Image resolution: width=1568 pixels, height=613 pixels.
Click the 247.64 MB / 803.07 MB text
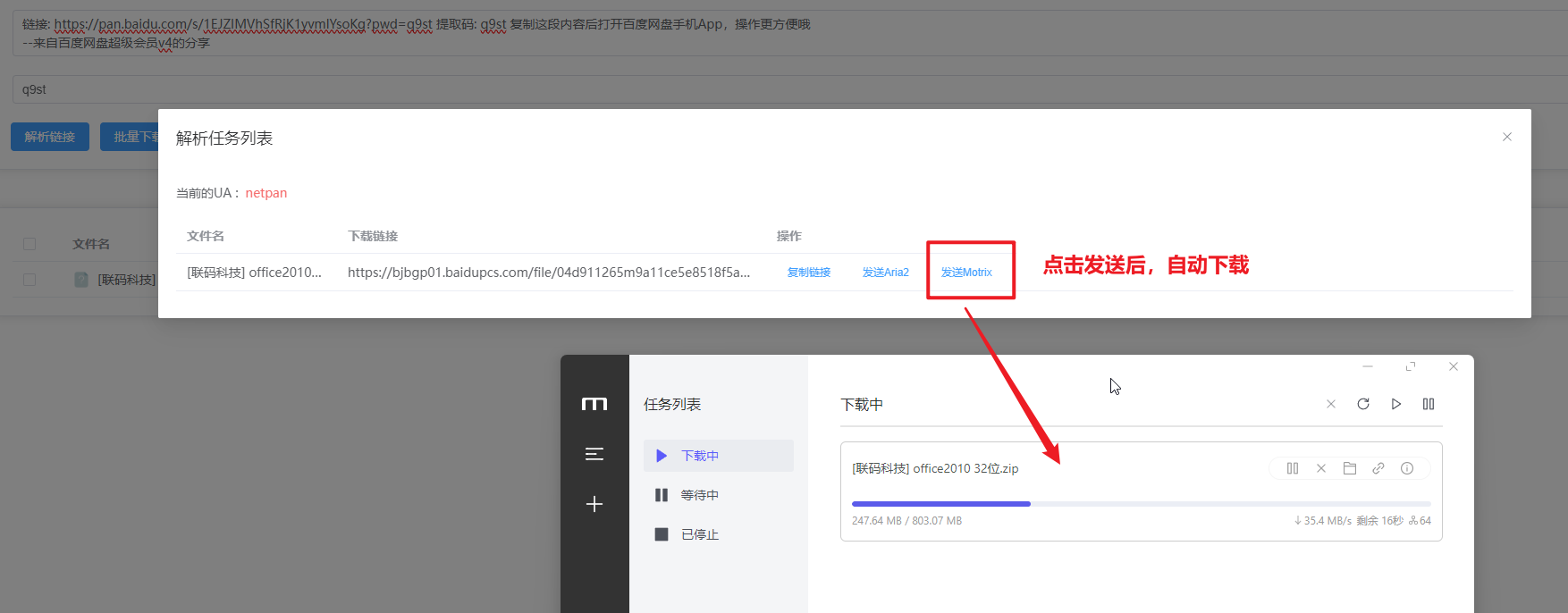pos(906,521)
